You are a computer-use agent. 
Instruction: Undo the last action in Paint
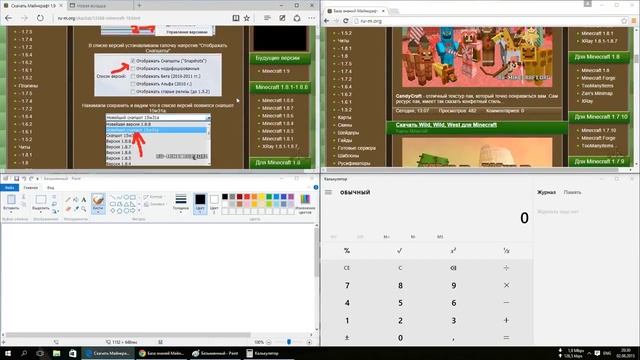tap(24, 178)
